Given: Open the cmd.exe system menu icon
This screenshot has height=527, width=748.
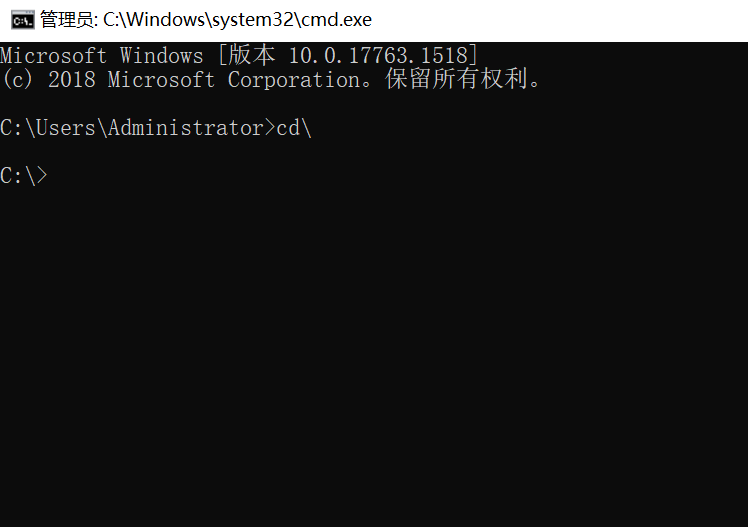Looking at the screenshot, I should 23,20.
